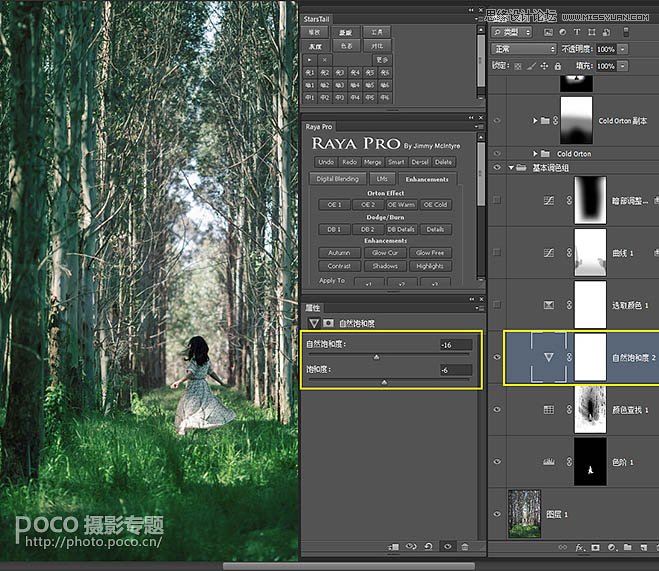Show the 曲线 1 layer
This screenshot has width=659, height=571.
click(497, 253)
